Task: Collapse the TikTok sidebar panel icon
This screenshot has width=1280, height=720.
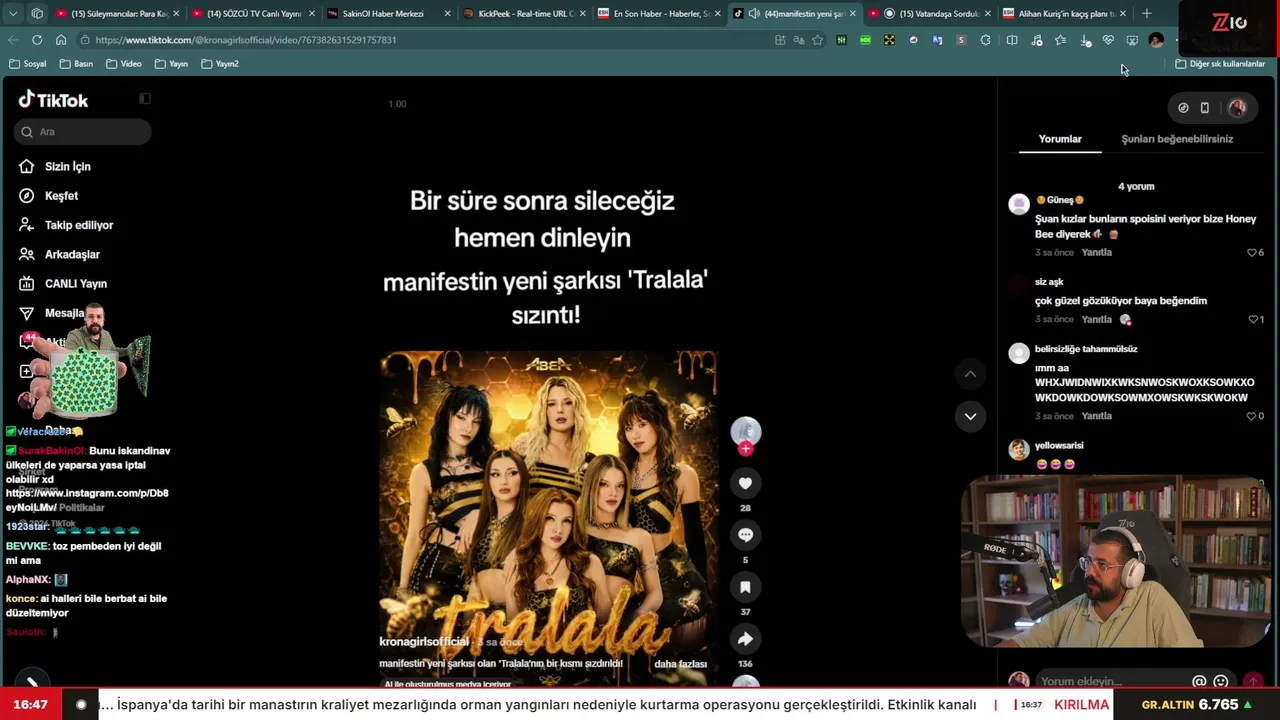Action: click(x=145, y=98)
